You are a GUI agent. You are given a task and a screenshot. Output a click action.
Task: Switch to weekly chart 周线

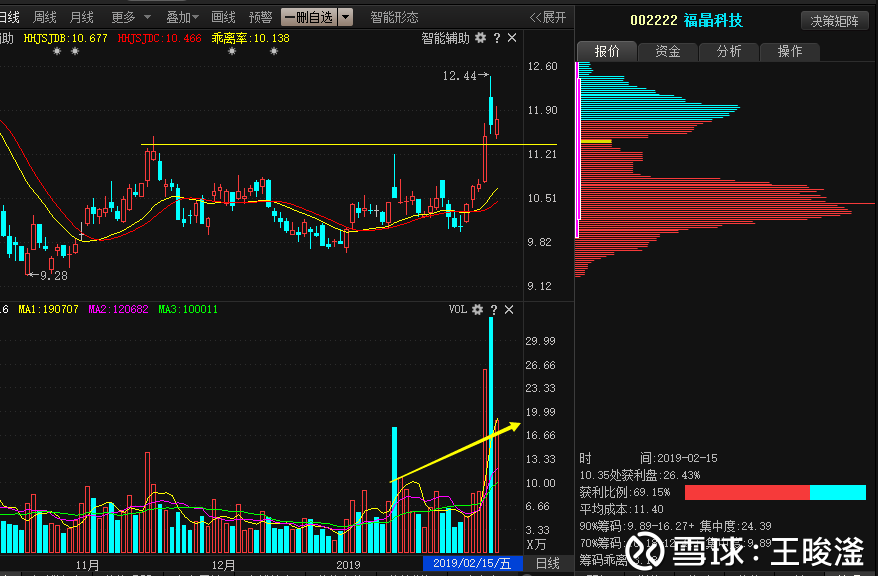point(45,17)
